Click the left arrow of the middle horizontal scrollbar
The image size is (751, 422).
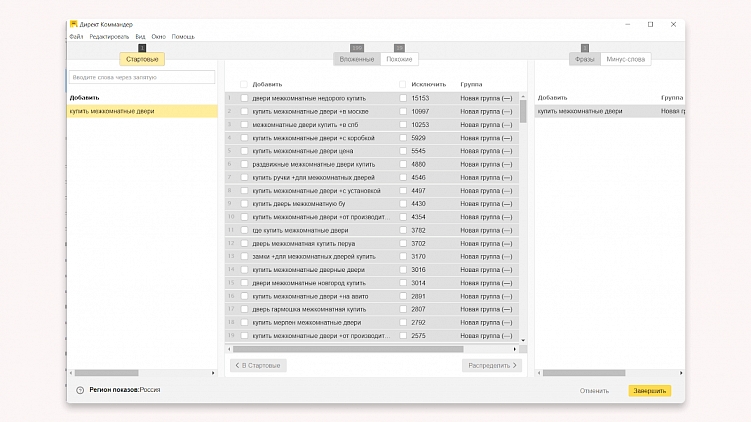[229, 349]
